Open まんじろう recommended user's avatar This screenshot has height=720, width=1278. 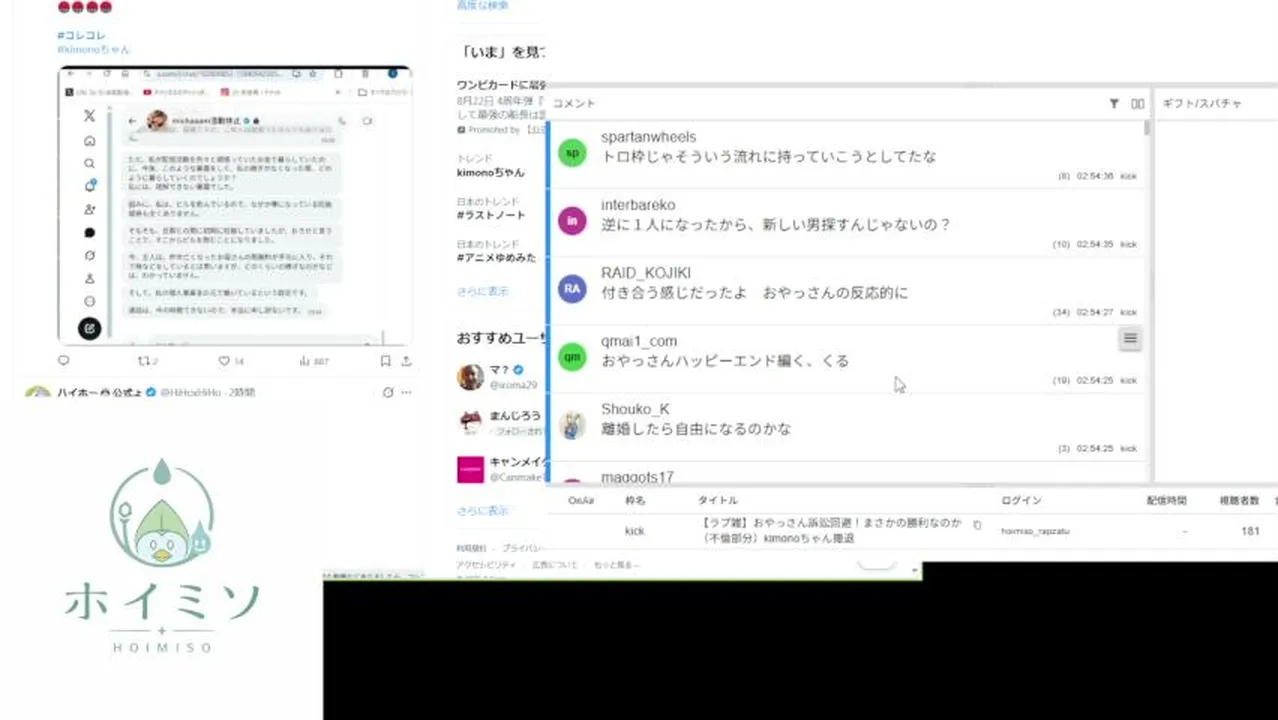coord(471,422)
